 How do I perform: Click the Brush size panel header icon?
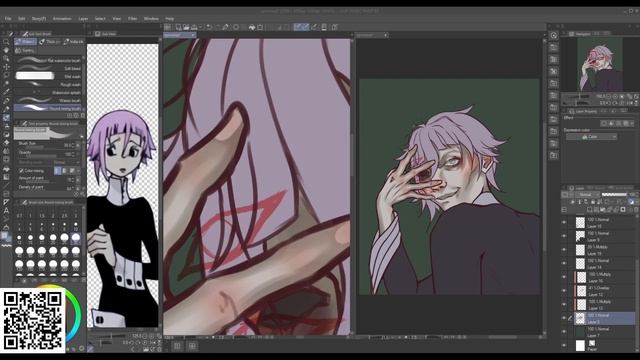click(24, 202)
